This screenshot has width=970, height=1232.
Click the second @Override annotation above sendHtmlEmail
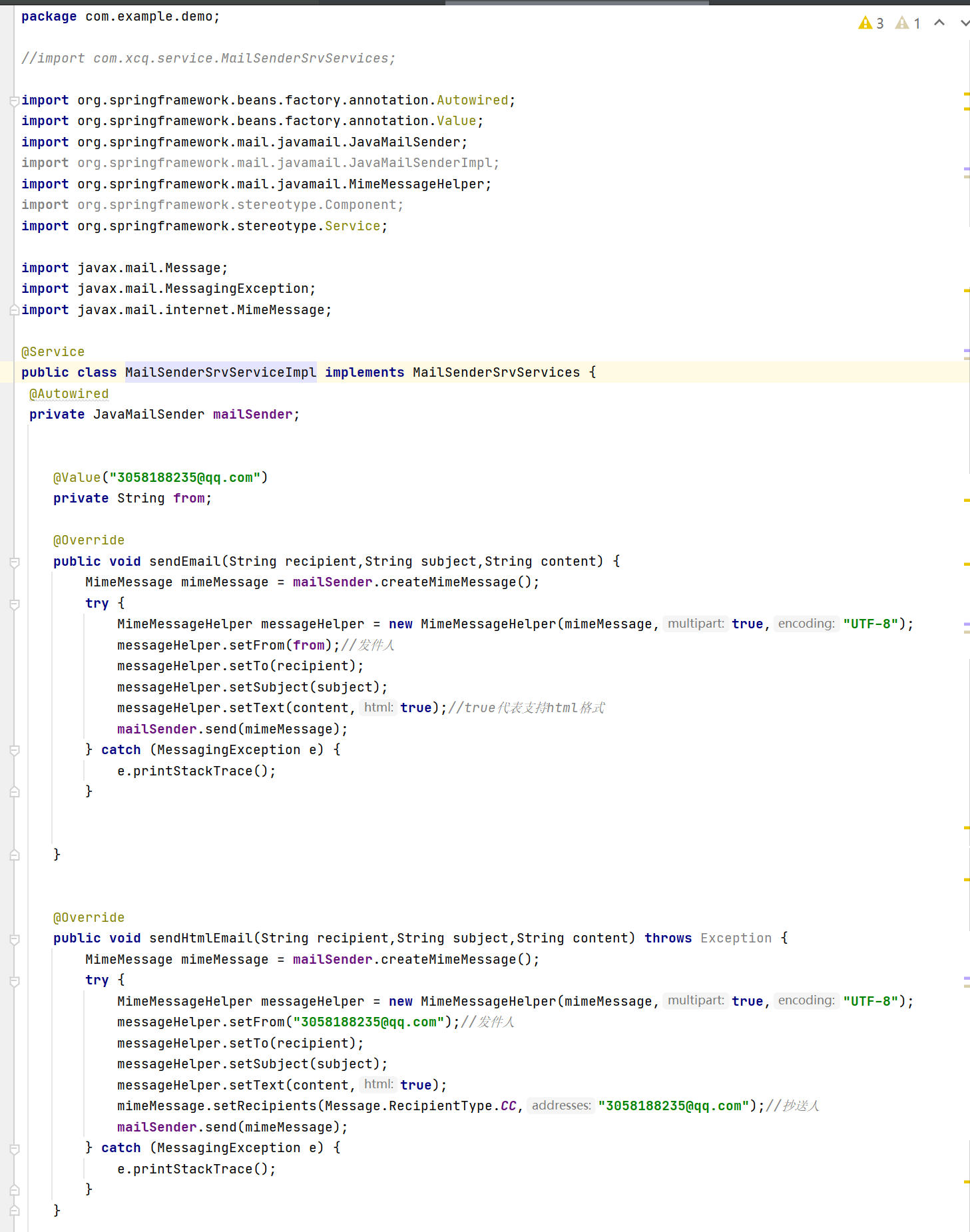point(89,917)
